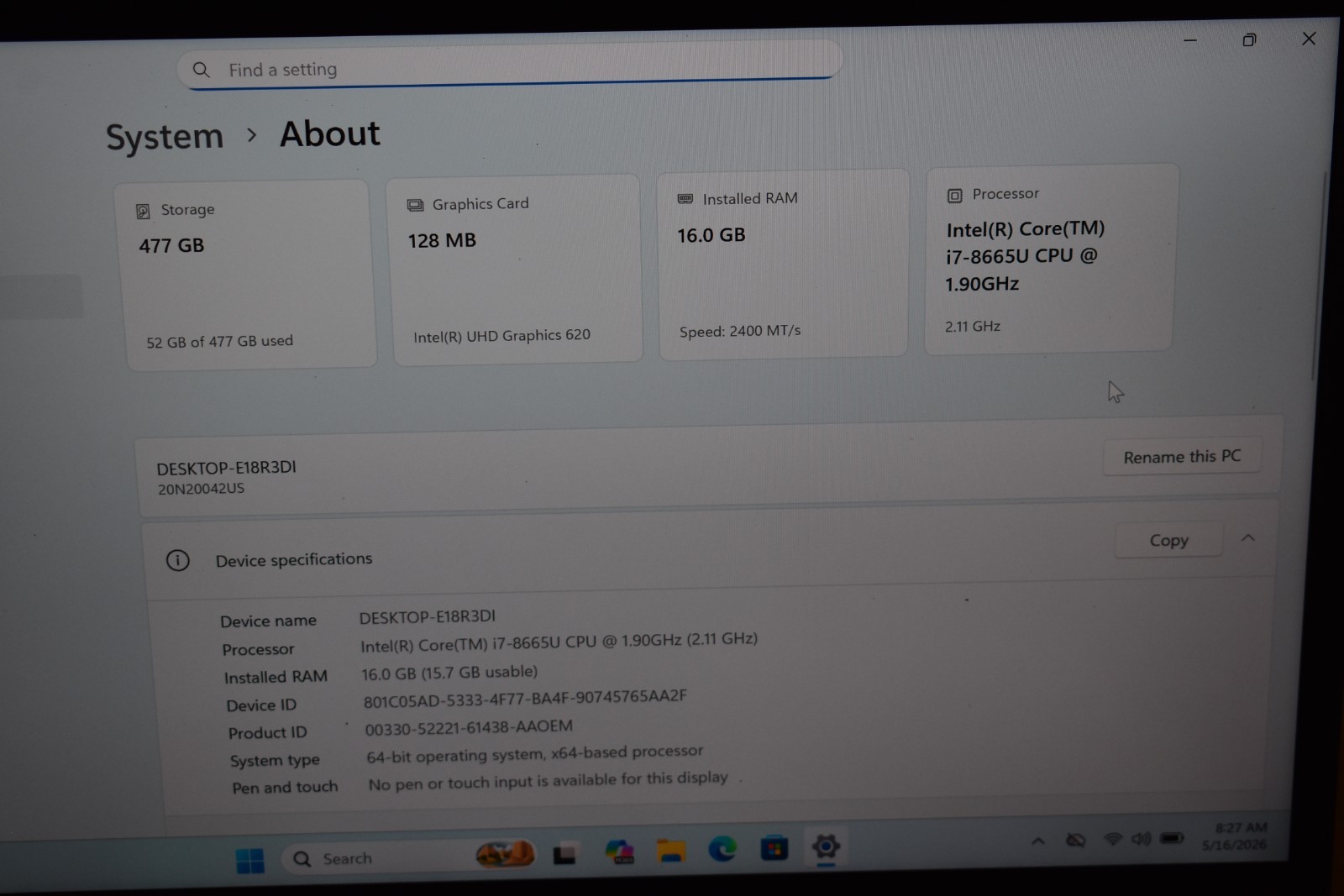This screenshot has width=1344, height=896.
Task: Open File Explorer from the taskbar
Action: [670, 851]
